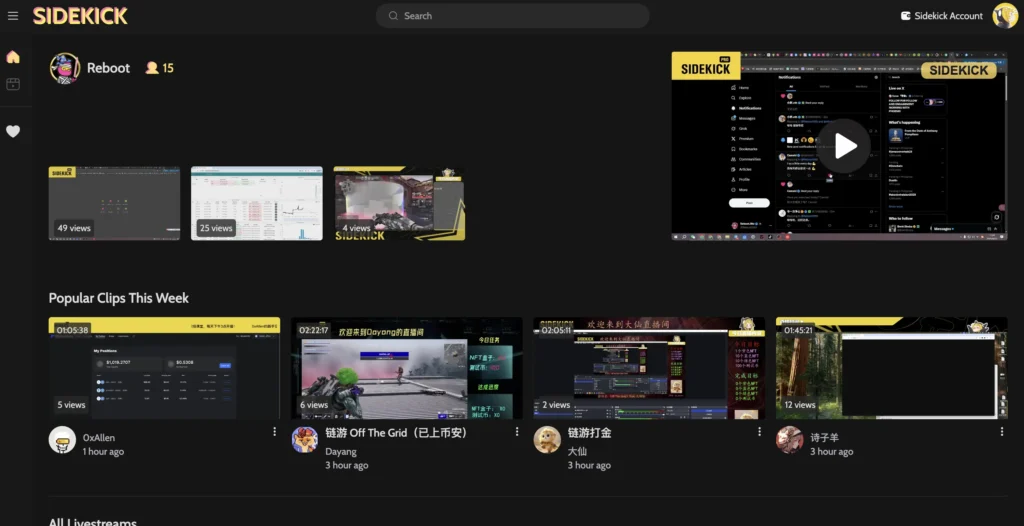This screenshot has height=526, width=1024.
Task: Click 诗子羊's avatar
Action: click(790, 440)
